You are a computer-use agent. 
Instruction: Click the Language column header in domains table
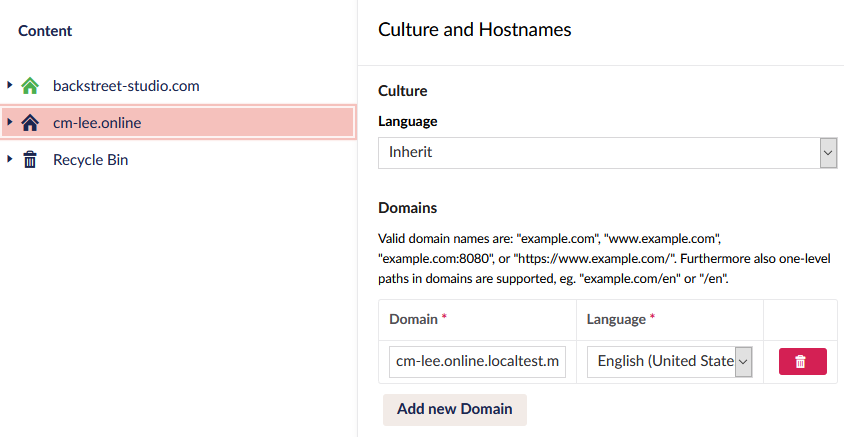click(x=616, y=319)
